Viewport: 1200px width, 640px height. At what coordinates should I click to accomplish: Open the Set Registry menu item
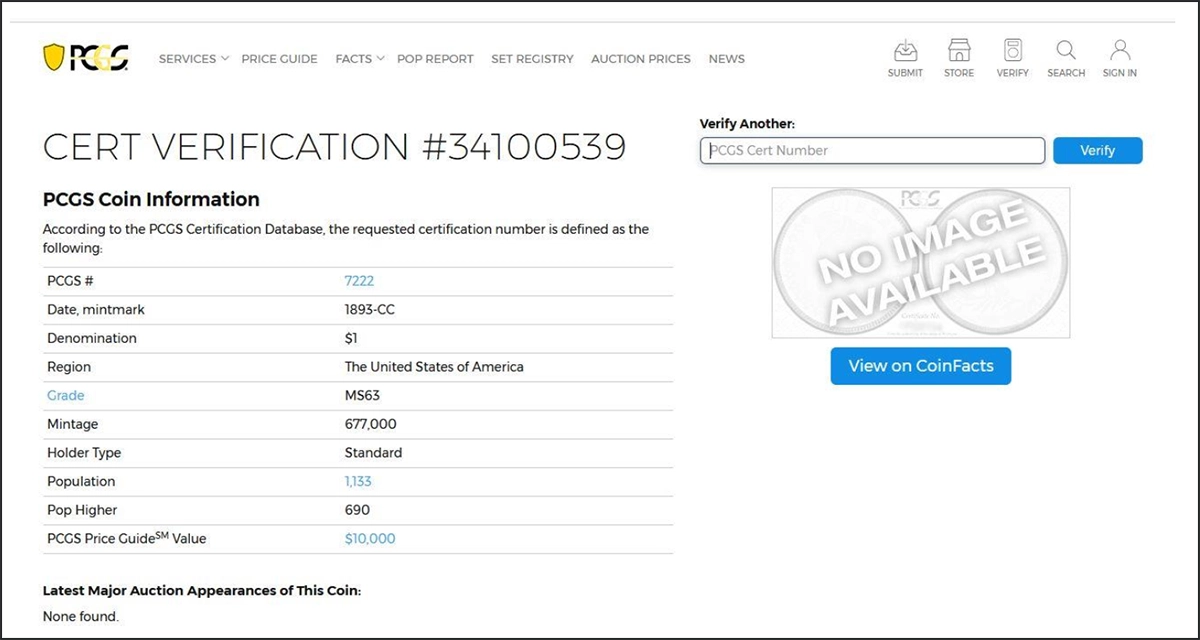coord(532,59)
